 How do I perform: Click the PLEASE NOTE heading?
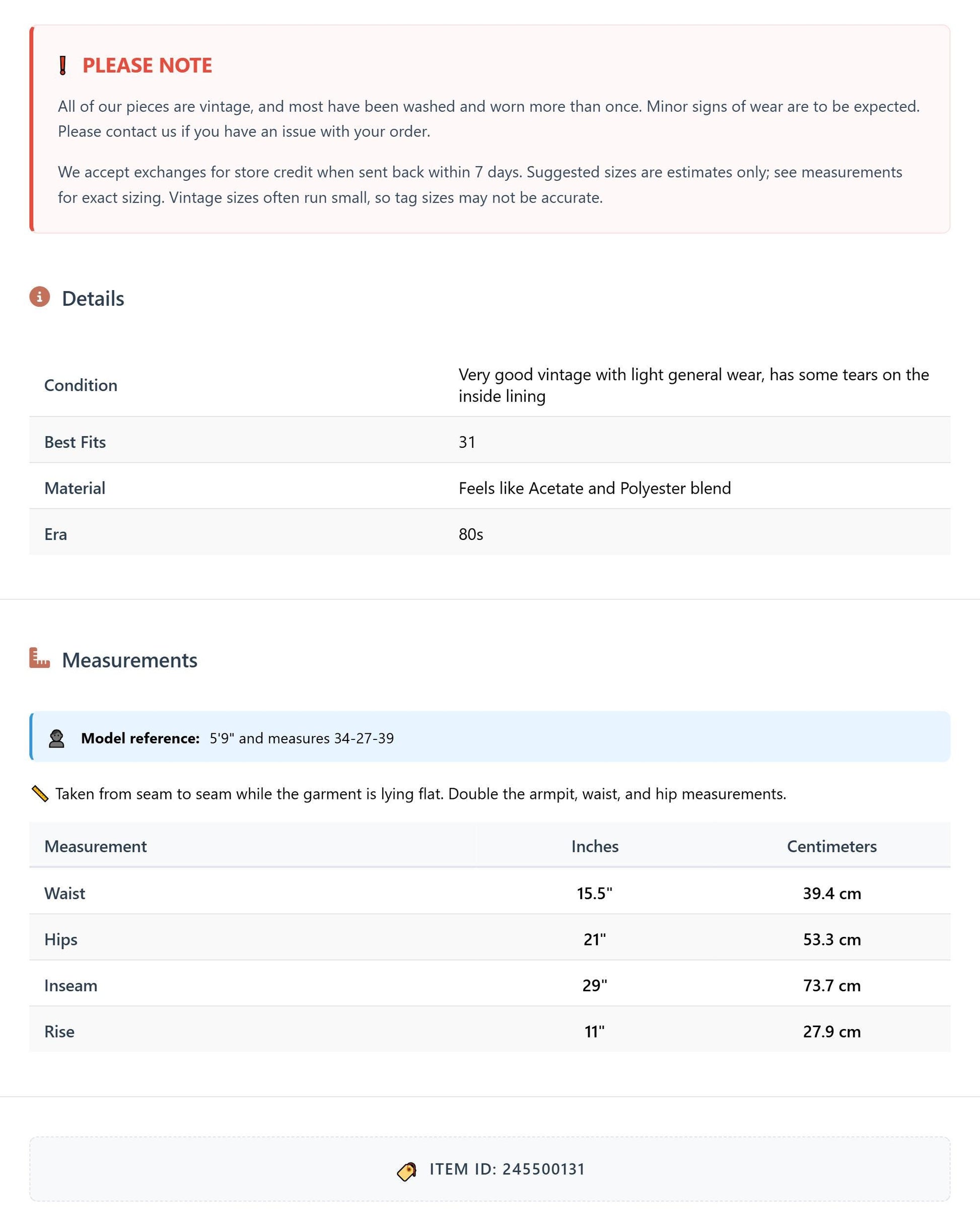pos(147,65)
